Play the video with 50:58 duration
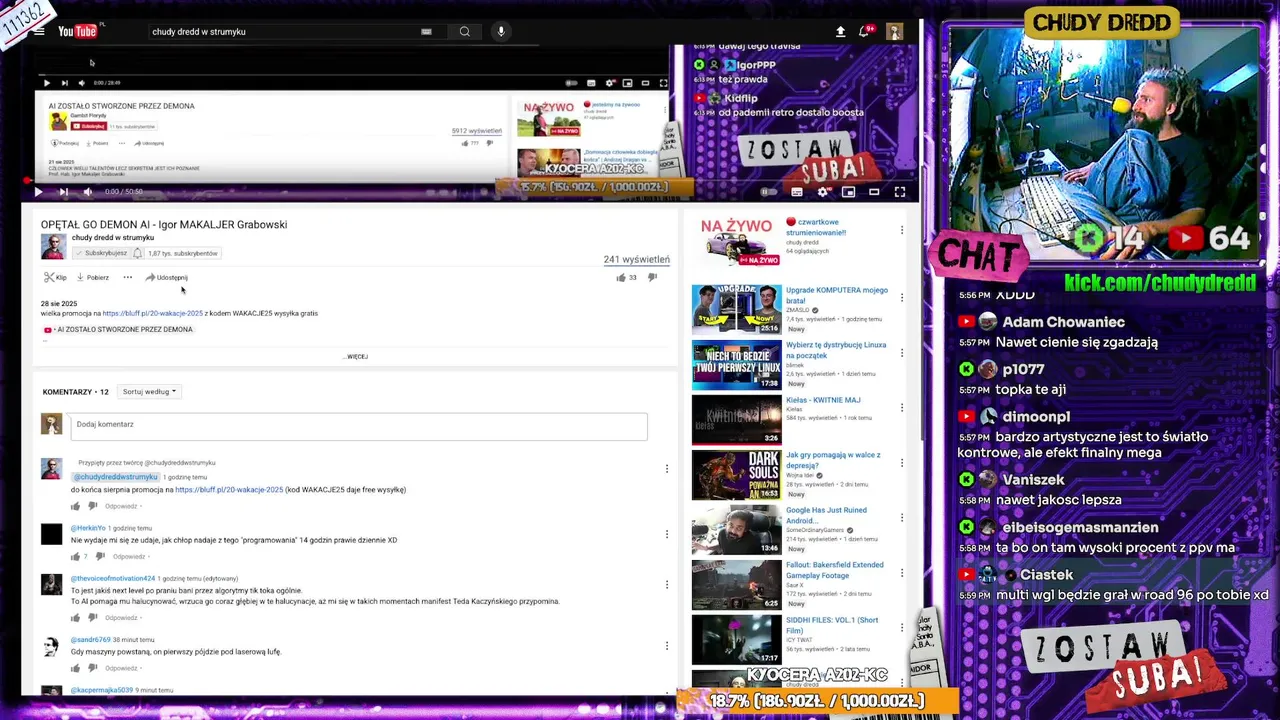The width and height of the screenshot is (1280, 720). [x=38, y=192]
